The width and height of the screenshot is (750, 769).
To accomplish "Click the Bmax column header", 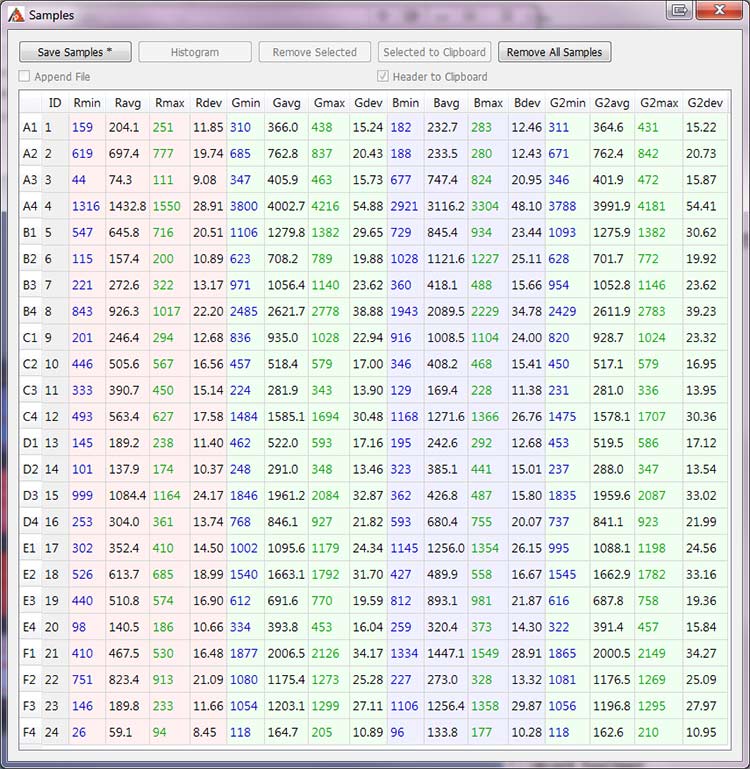I will [488, 103].
